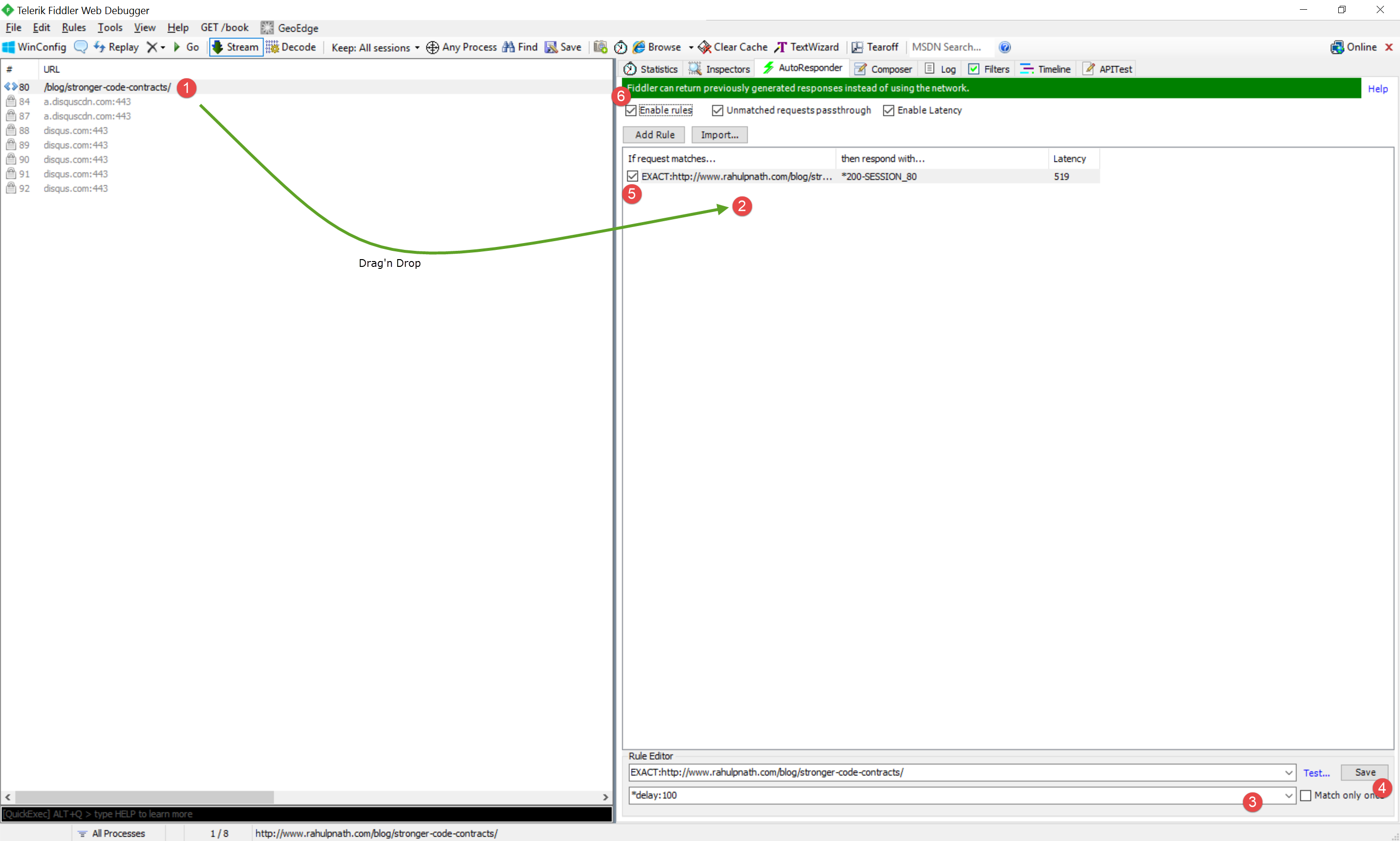The height and width of the screenshot is (841, 1400).
Task: Open the File menu
Action: pyautogui.click(x=14, y=27)
